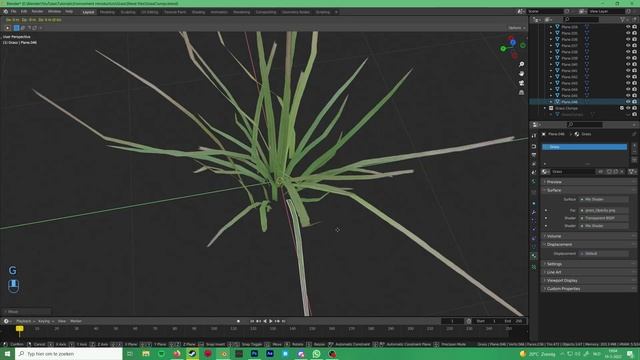
Task: Switch to the UV Editing workspace tab
Action: point(149,12)
